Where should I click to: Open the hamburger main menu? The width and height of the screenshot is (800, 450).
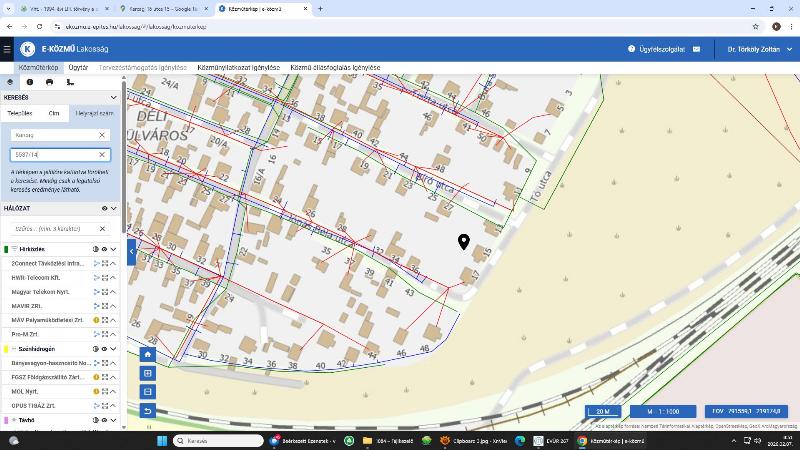(8, 49)
